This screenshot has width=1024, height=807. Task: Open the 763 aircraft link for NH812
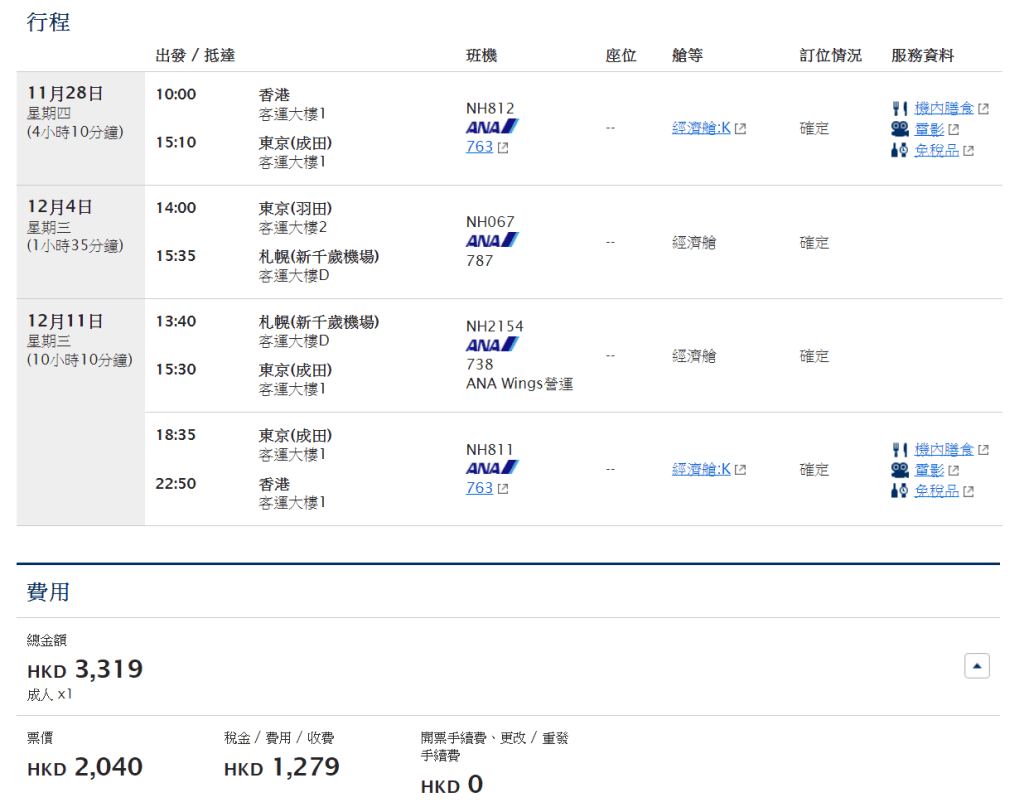480,147
